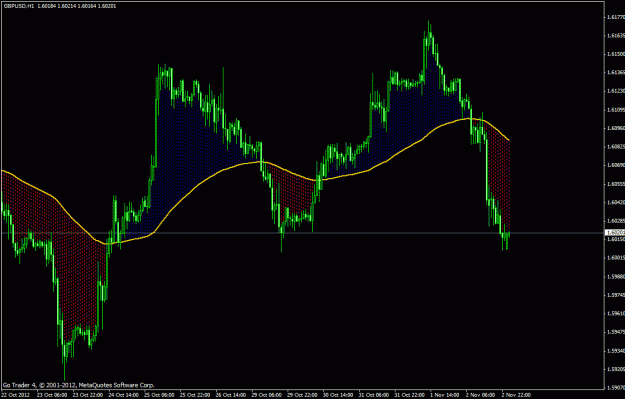625x399 pixels.
Task: Click the MetaQuotes Software Corp. copyright text
Action: pos(79,385)
